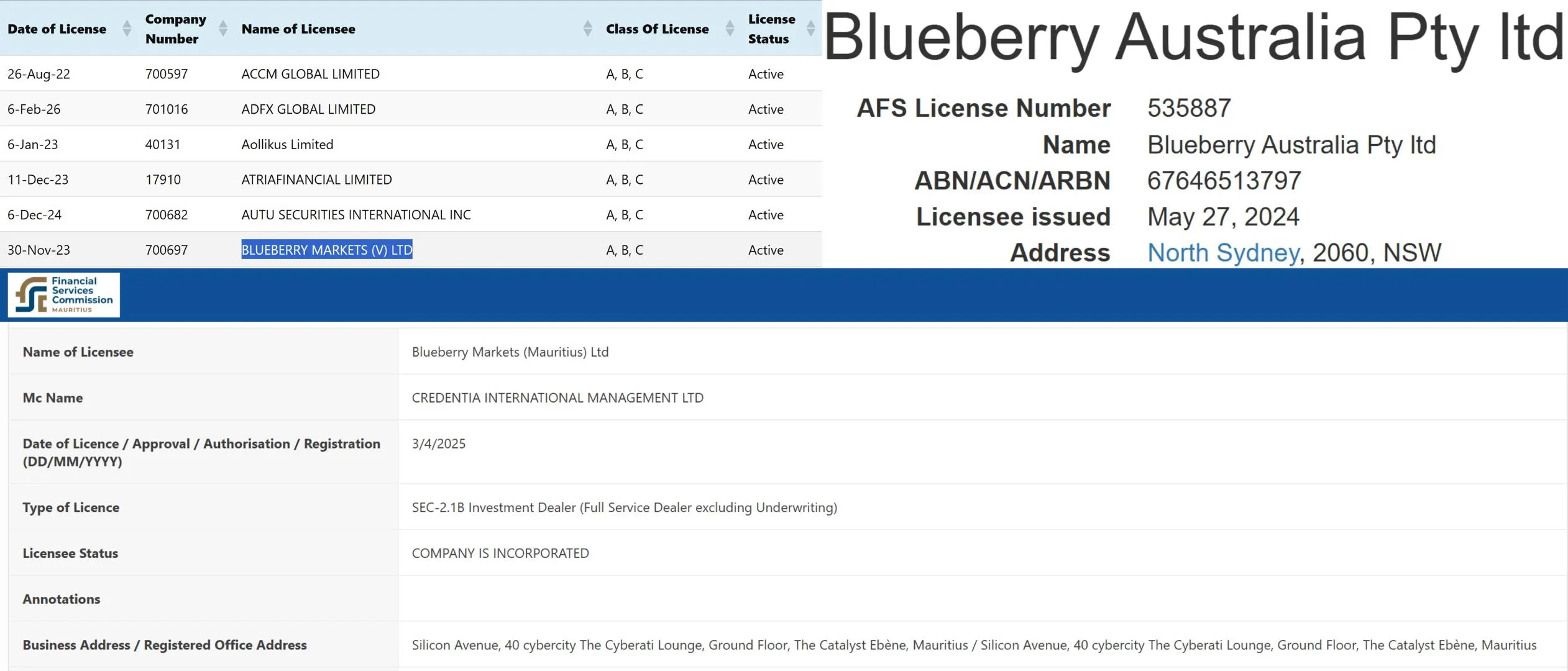Click date 6-Jan-23 cell

[x=33, y=144]
